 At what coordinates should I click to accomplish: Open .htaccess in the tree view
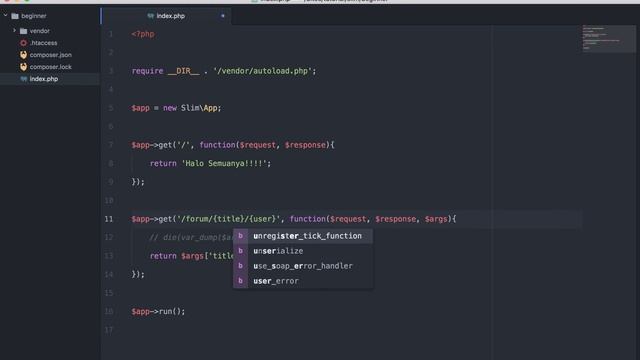43,43
